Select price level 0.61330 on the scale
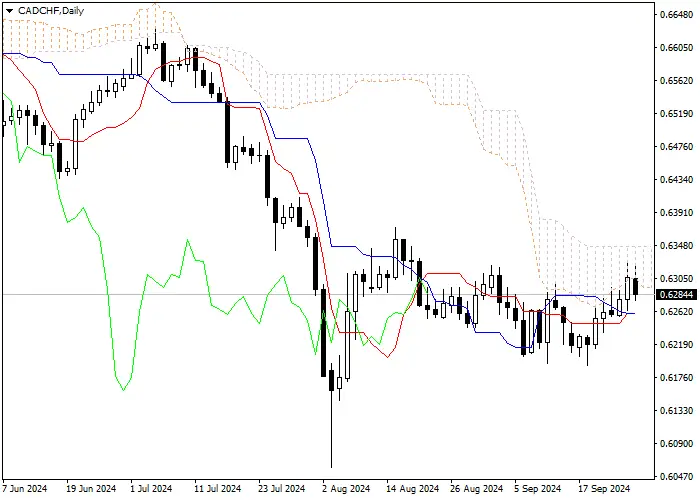 (677, 411)
